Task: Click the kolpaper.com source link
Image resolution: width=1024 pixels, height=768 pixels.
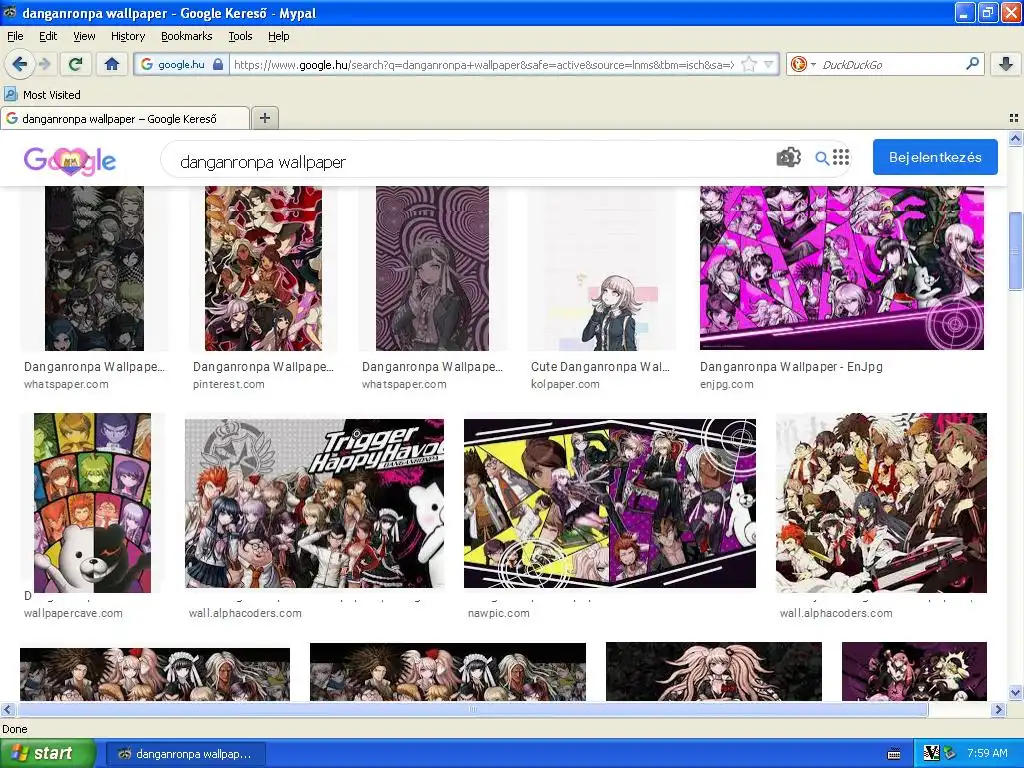Action: (565, 384)
